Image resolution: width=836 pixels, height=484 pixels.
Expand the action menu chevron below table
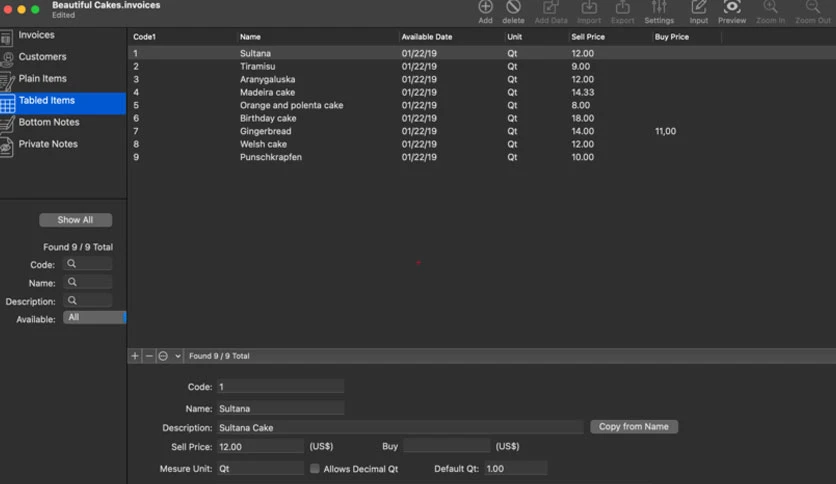(x=178, y=356)
